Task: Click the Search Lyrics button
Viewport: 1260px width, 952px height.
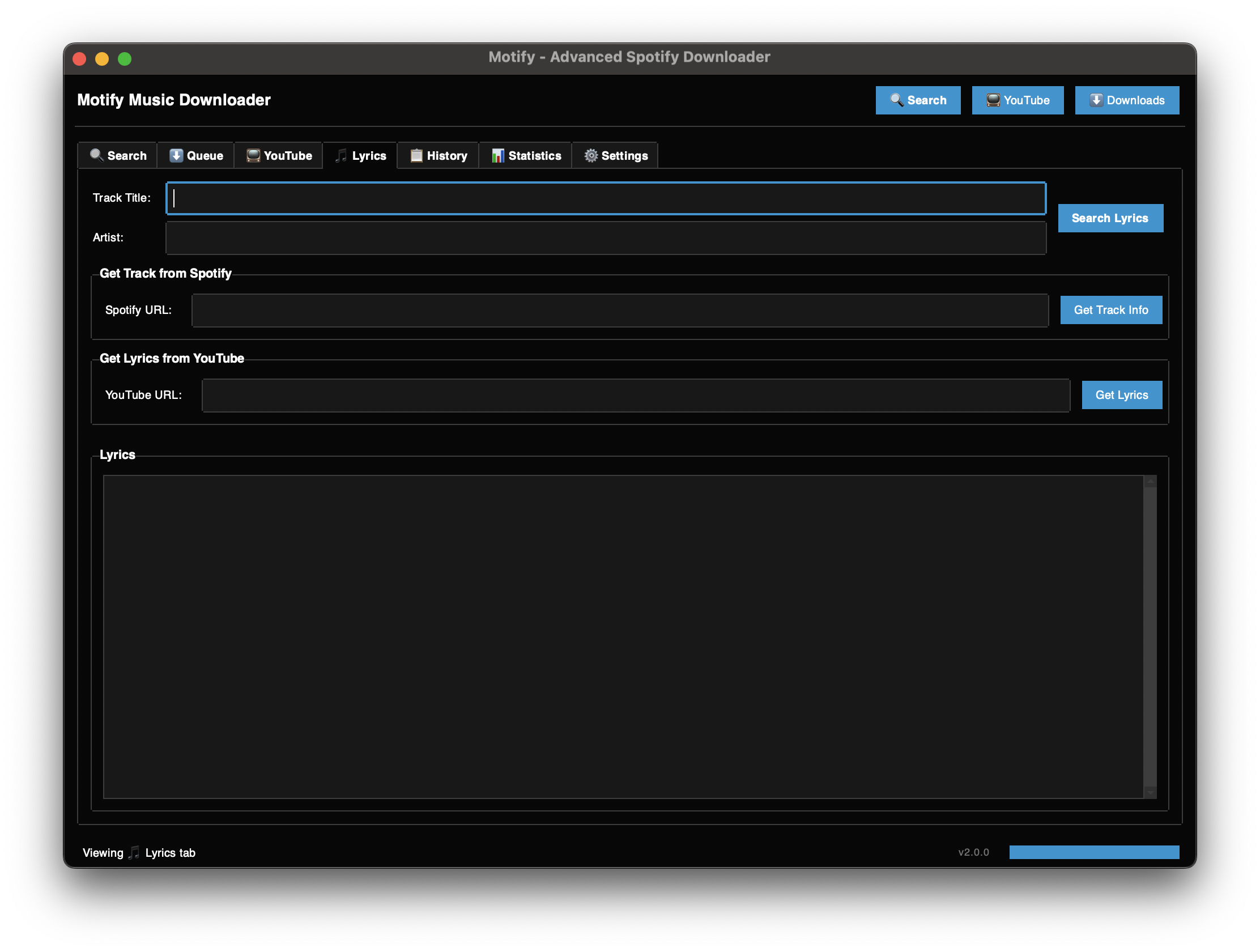Action: 1111,218
